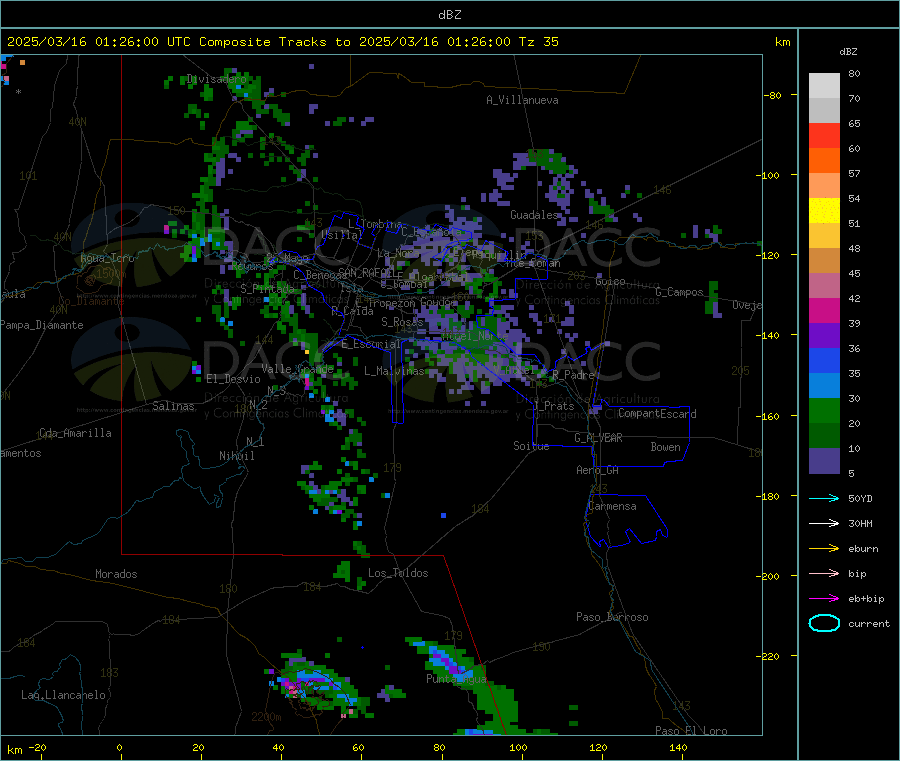Image resolution: width=900 pixels, height=761 pixels.
Task: Select the light gray swatch between 80 and 70
Action: point(824,86)
